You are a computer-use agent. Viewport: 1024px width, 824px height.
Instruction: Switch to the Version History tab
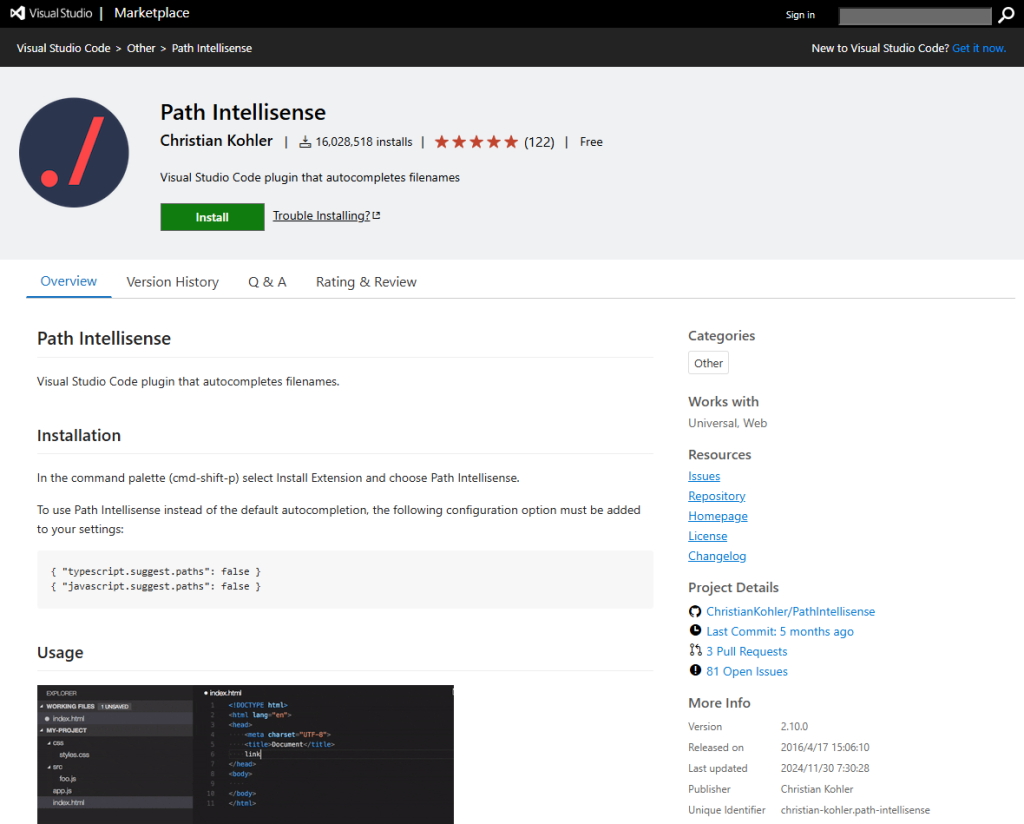(x=172, y=282)
